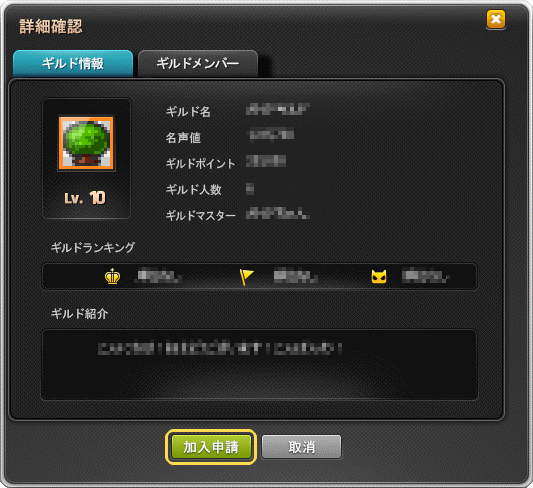Switch to the ギルドメンバー tab
The height and width of the screenshot is (488, 533).
pyautogui.click(x=198, y=64)
